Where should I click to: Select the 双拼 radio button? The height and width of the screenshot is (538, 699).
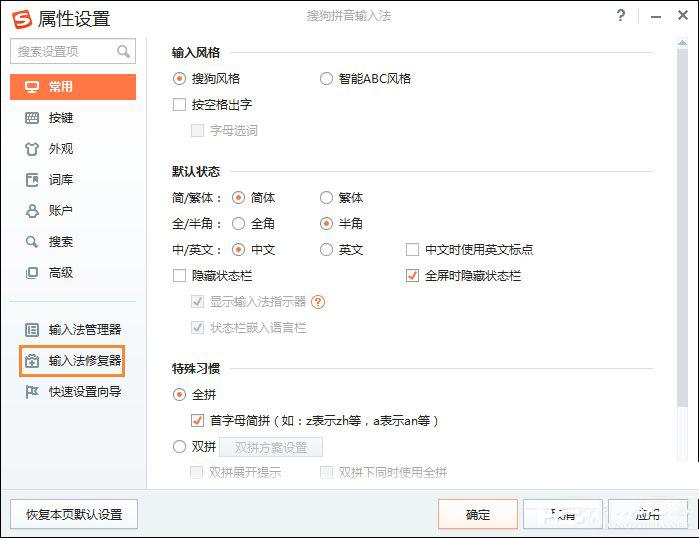(x=179, y=447)
